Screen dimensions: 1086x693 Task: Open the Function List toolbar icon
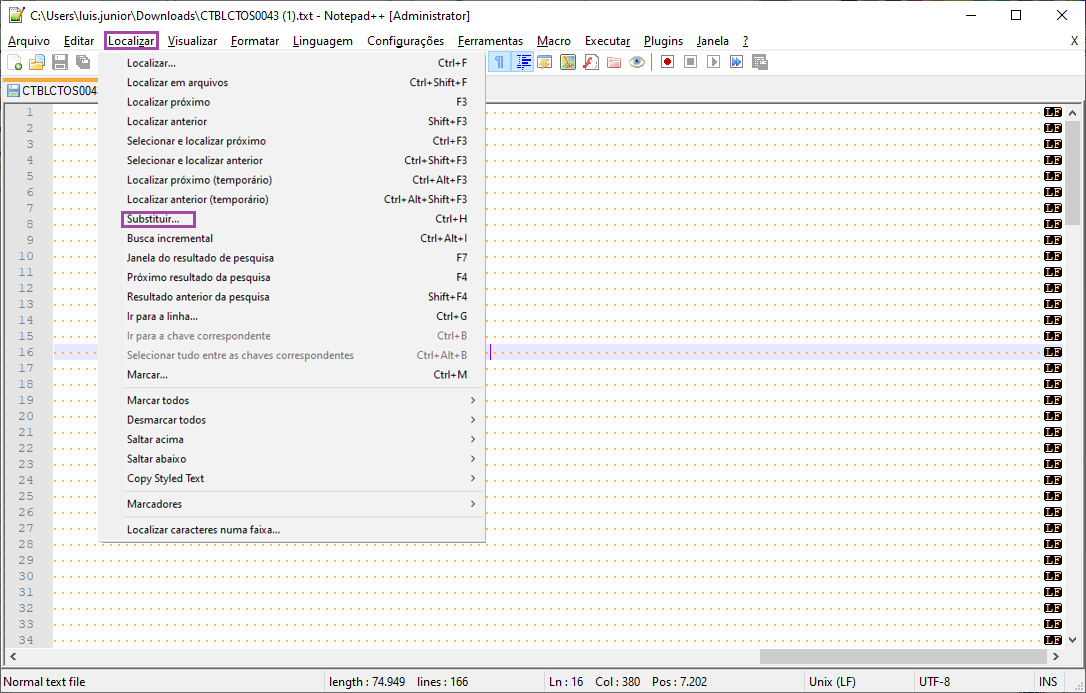[591, 62]
